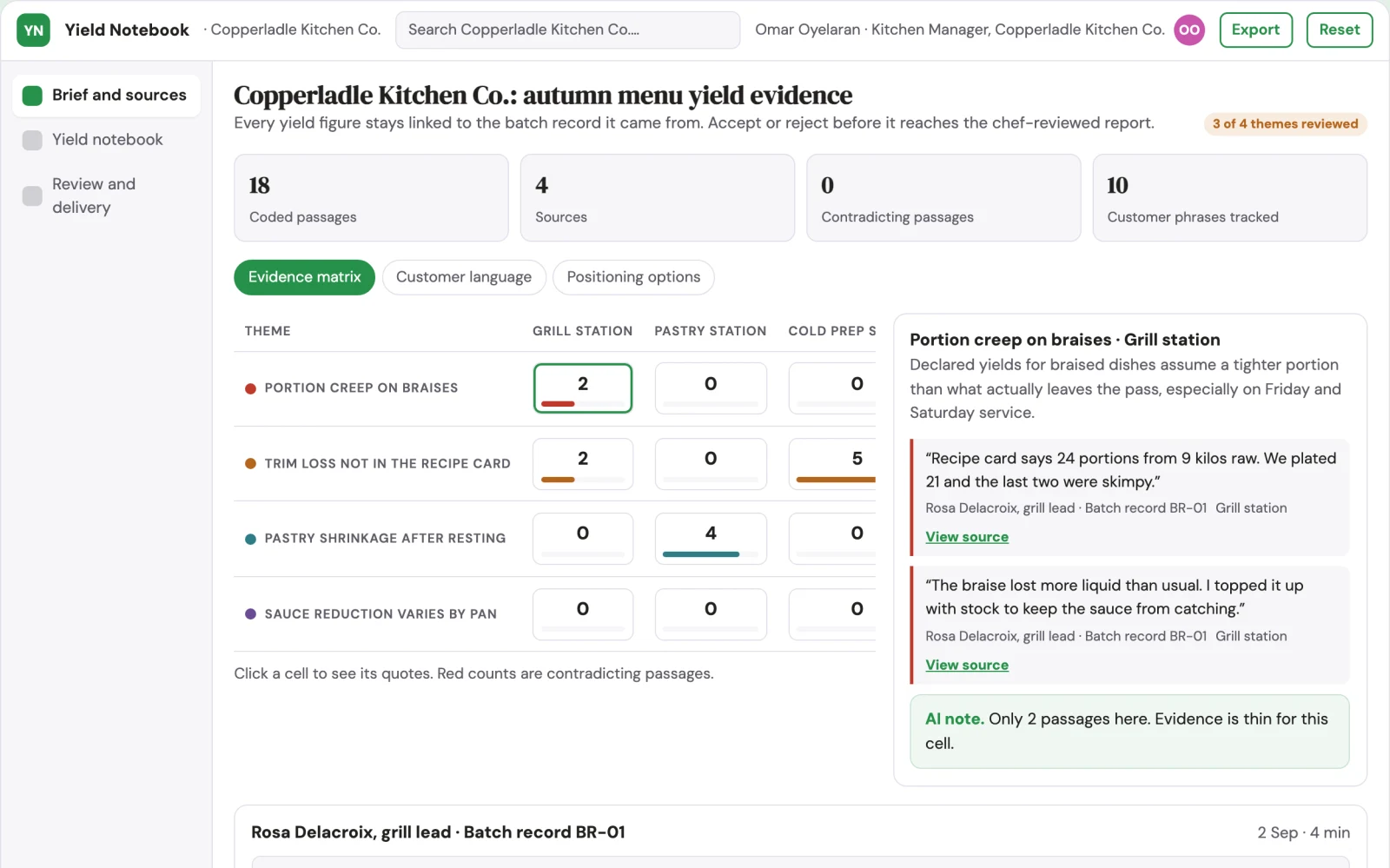
Task: Click the 2 Sep · 4 min timestamp
Action: [1303, 832]
